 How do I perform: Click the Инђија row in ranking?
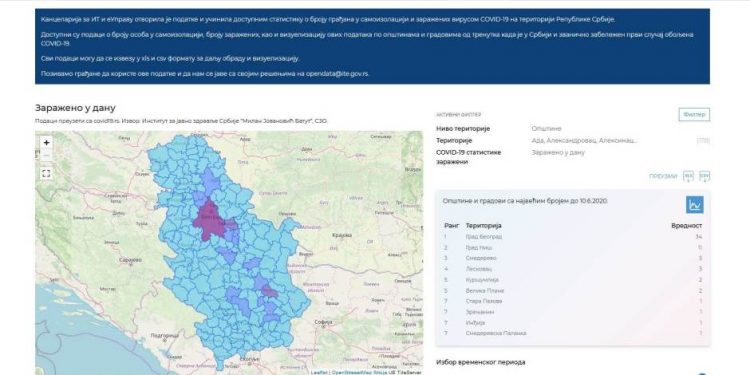[573, 323]
